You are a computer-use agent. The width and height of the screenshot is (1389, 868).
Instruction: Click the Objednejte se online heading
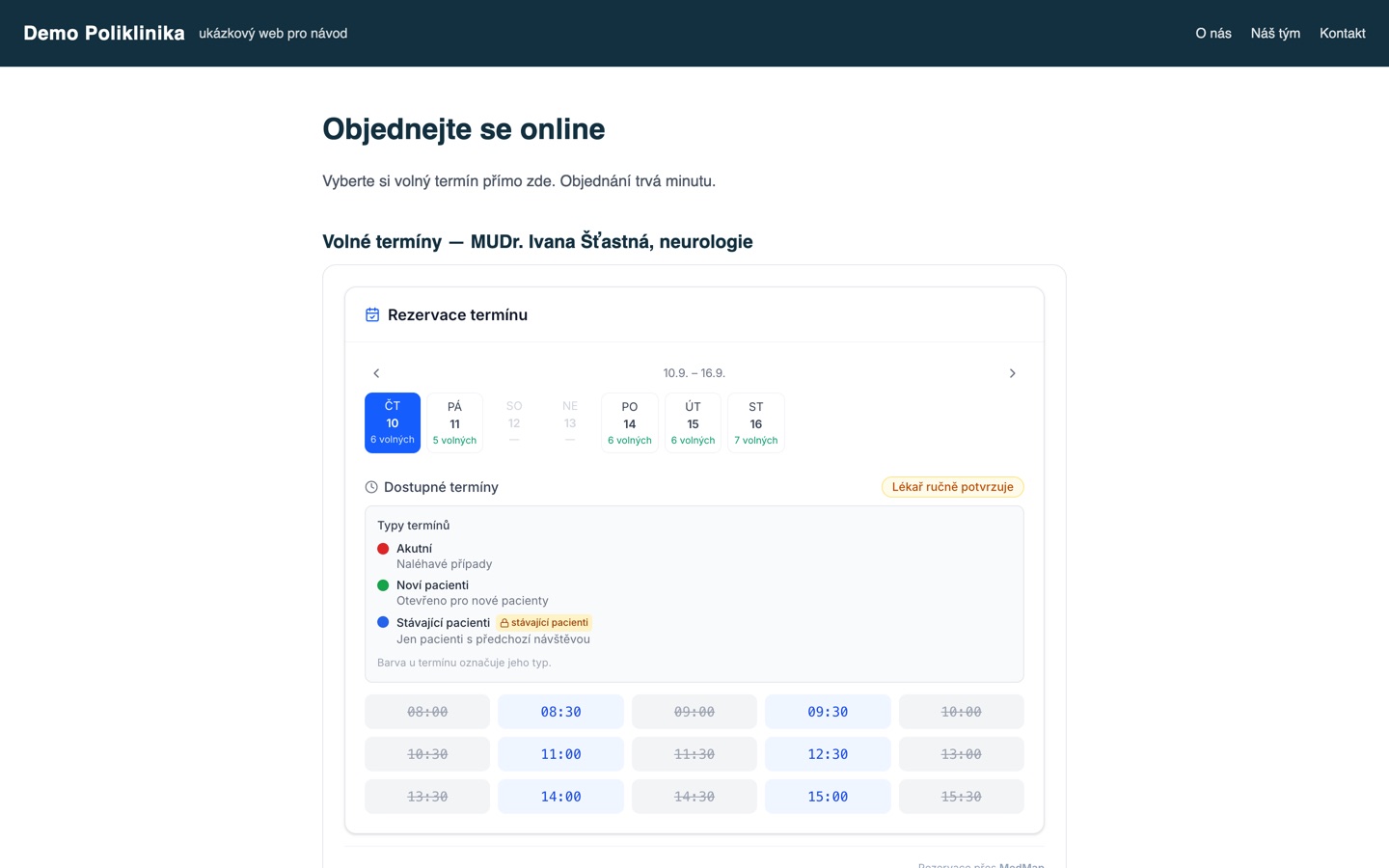[464, 129]
